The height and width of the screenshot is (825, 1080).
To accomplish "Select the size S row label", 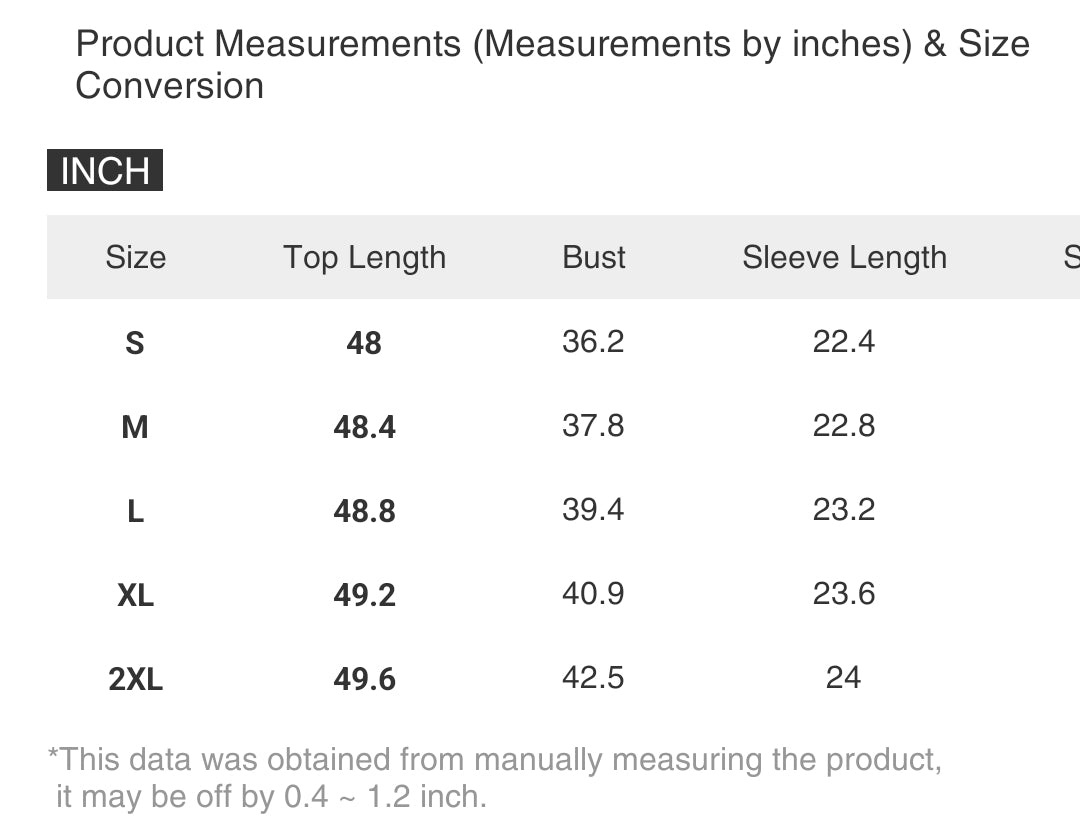I will 135,343.
